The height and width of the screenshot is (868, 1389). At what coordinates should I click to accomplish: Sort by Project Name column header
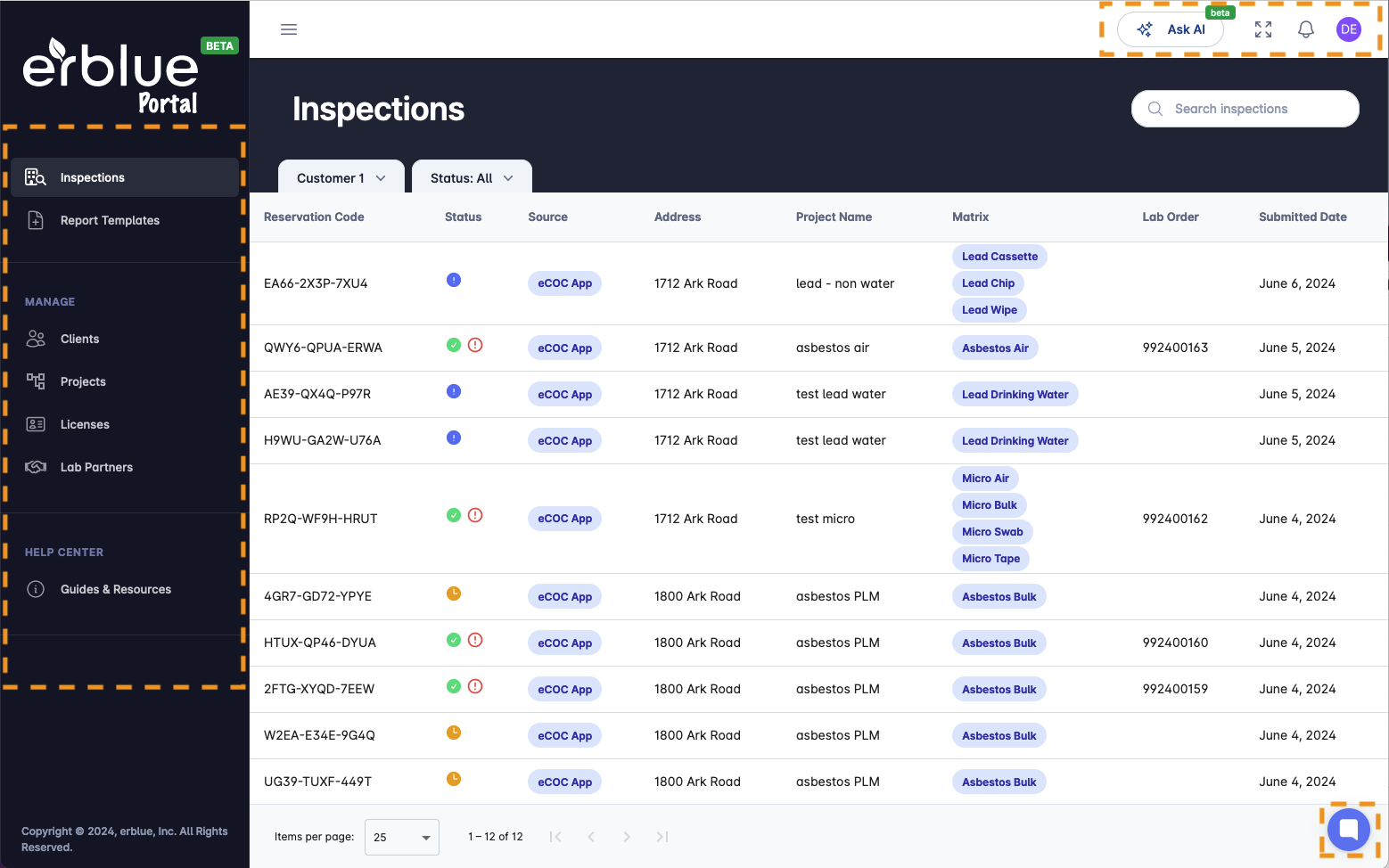[x=834, y=217]
